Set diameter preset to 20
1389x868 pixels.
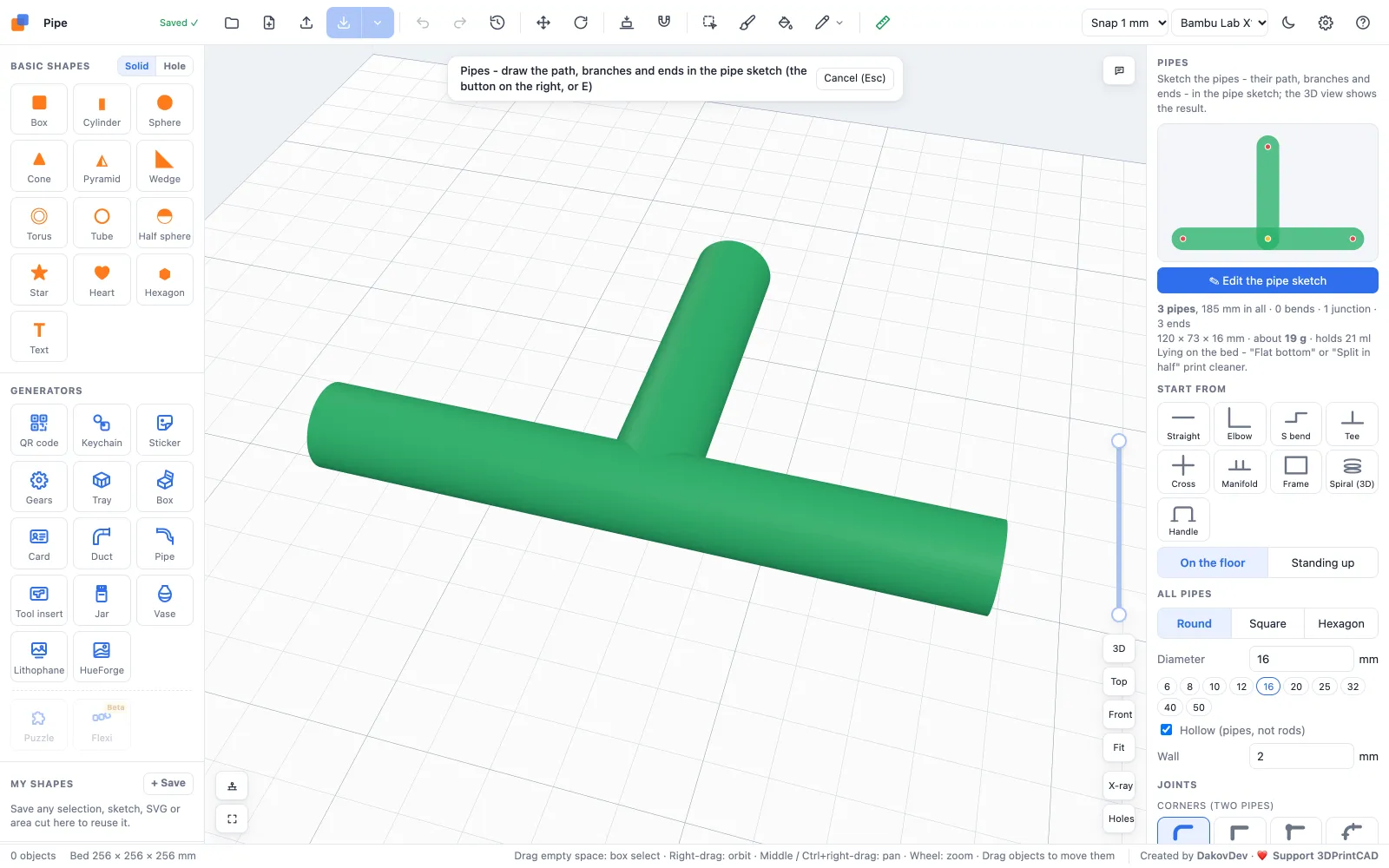[x=1295, y=687]
